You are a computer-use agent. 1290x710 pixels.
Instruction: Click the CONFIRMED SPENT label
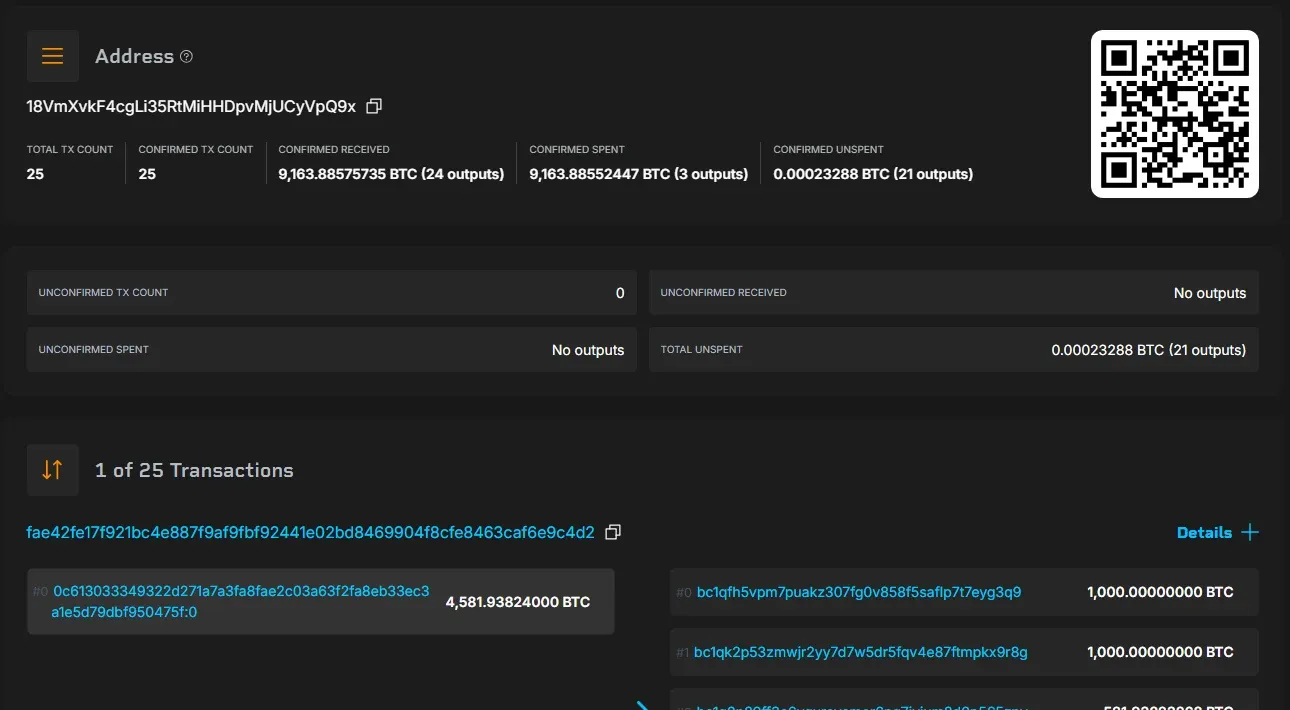577,149
